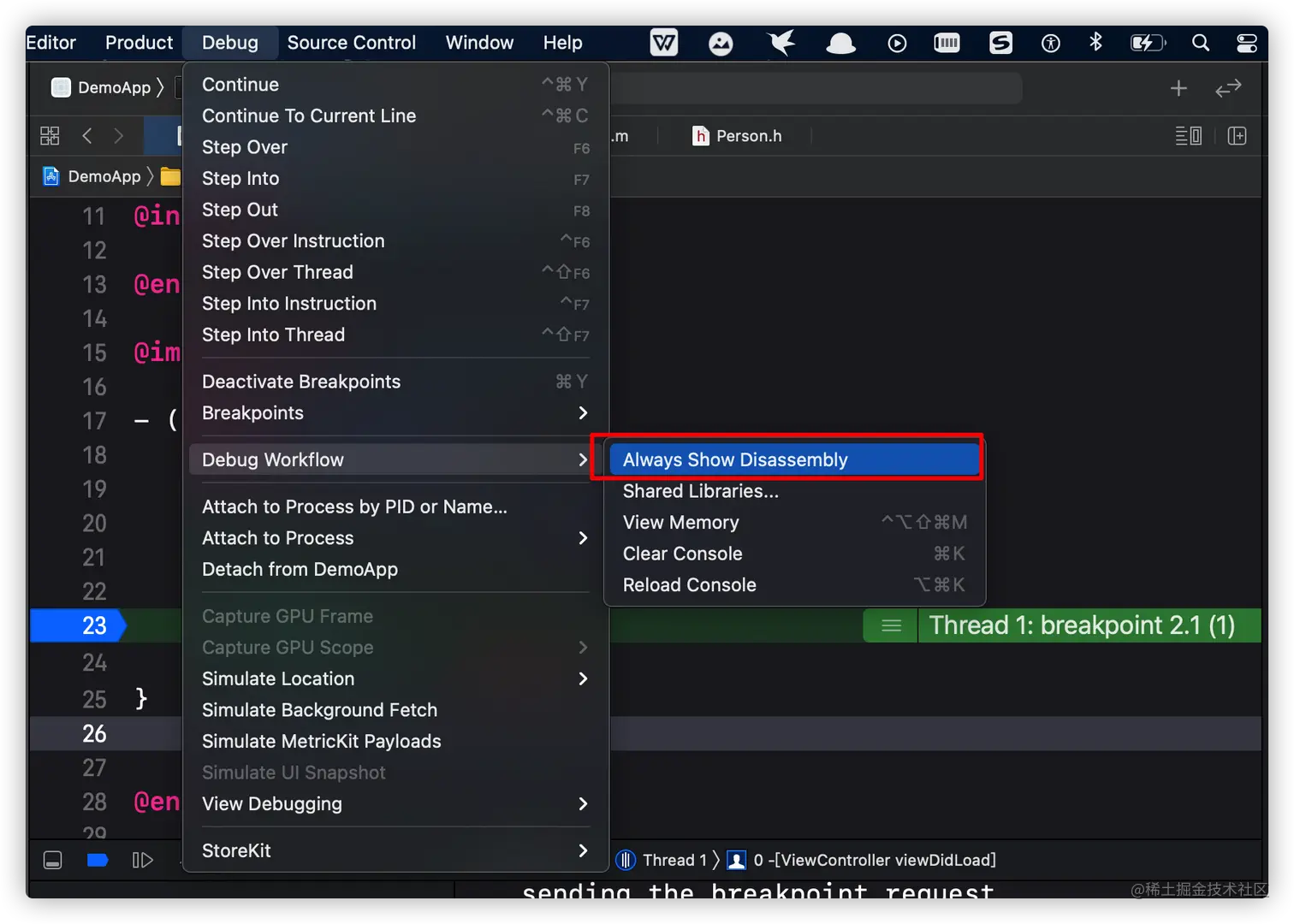
Task: Go back with the left chevron
Action: 86,136
